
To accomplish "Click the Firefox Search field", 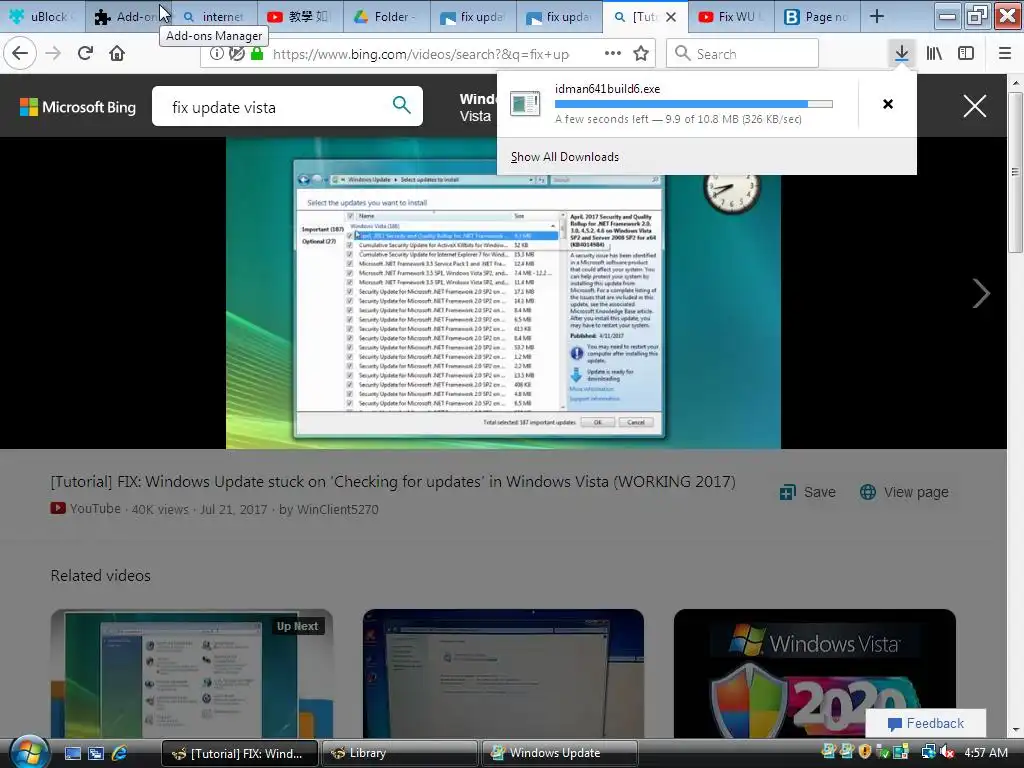I will (743, 54).
